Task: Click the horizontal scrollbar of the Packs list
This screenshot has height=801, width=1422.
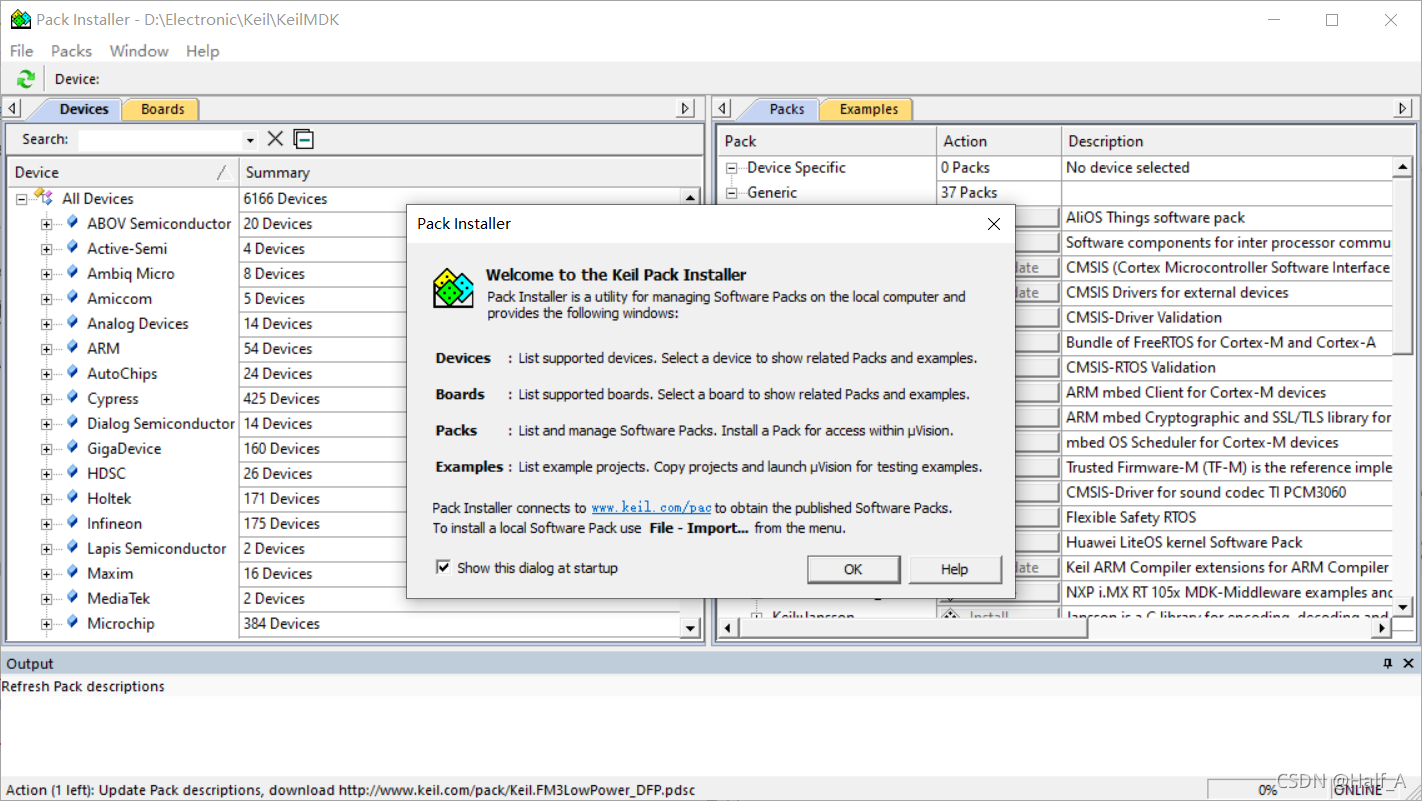Action: point(1055,628)
